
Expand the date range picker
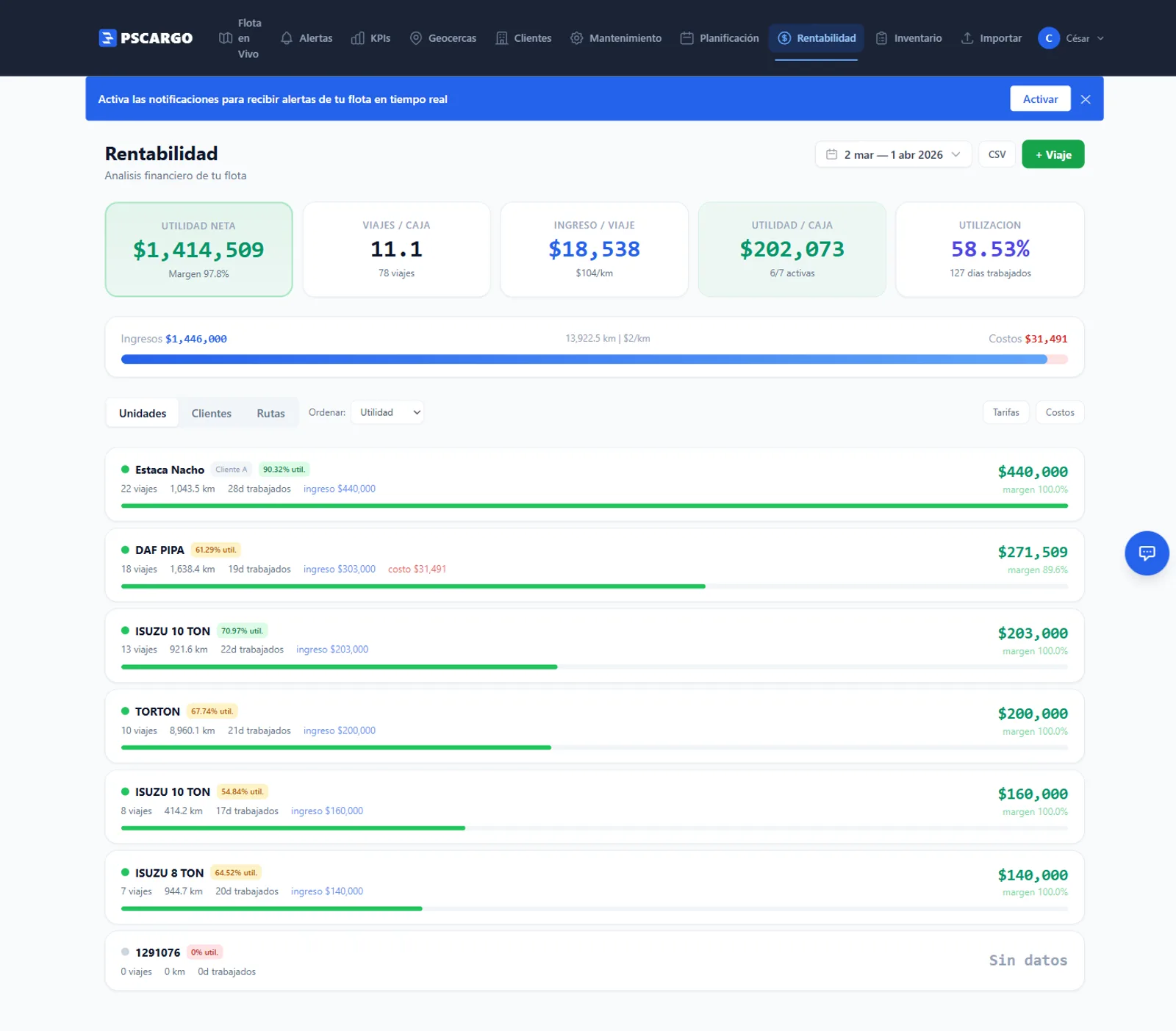click(x=893, y=154)
